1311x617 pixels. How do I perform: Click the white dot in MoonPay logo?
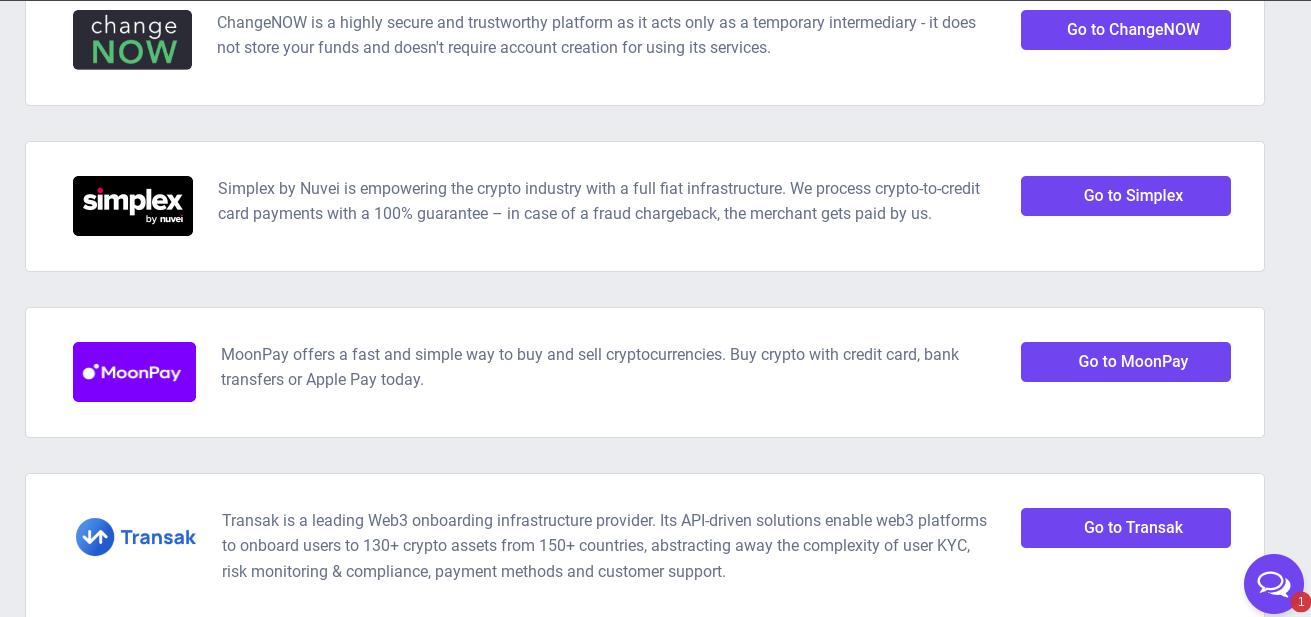click(88, 372)
